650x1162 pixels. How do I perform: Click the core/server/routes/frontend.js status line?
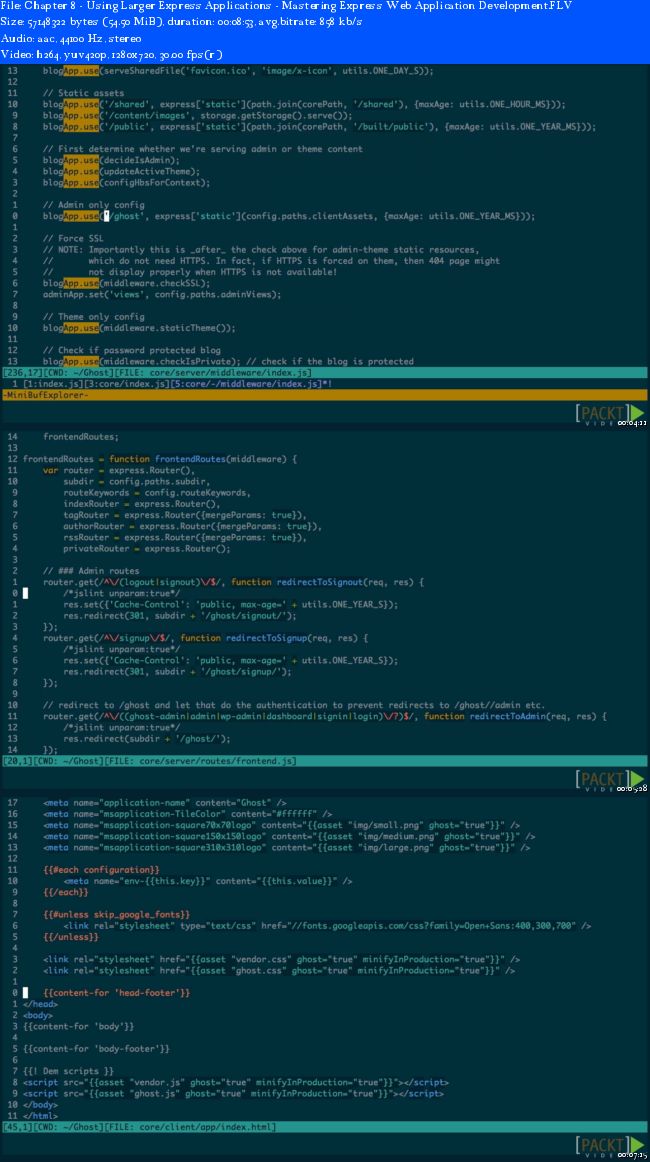click(x=325, y=761)
